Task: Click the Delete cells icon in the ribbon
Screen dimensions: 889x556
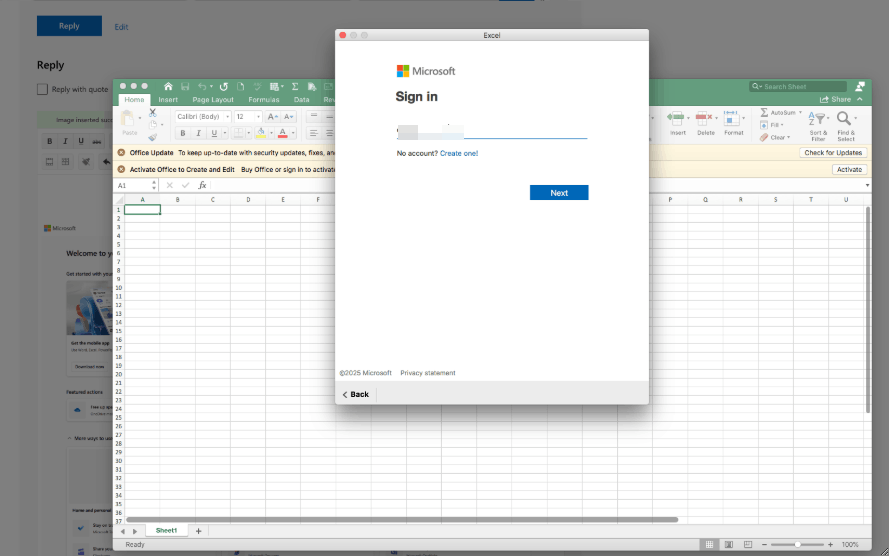Action: (703, 119)
